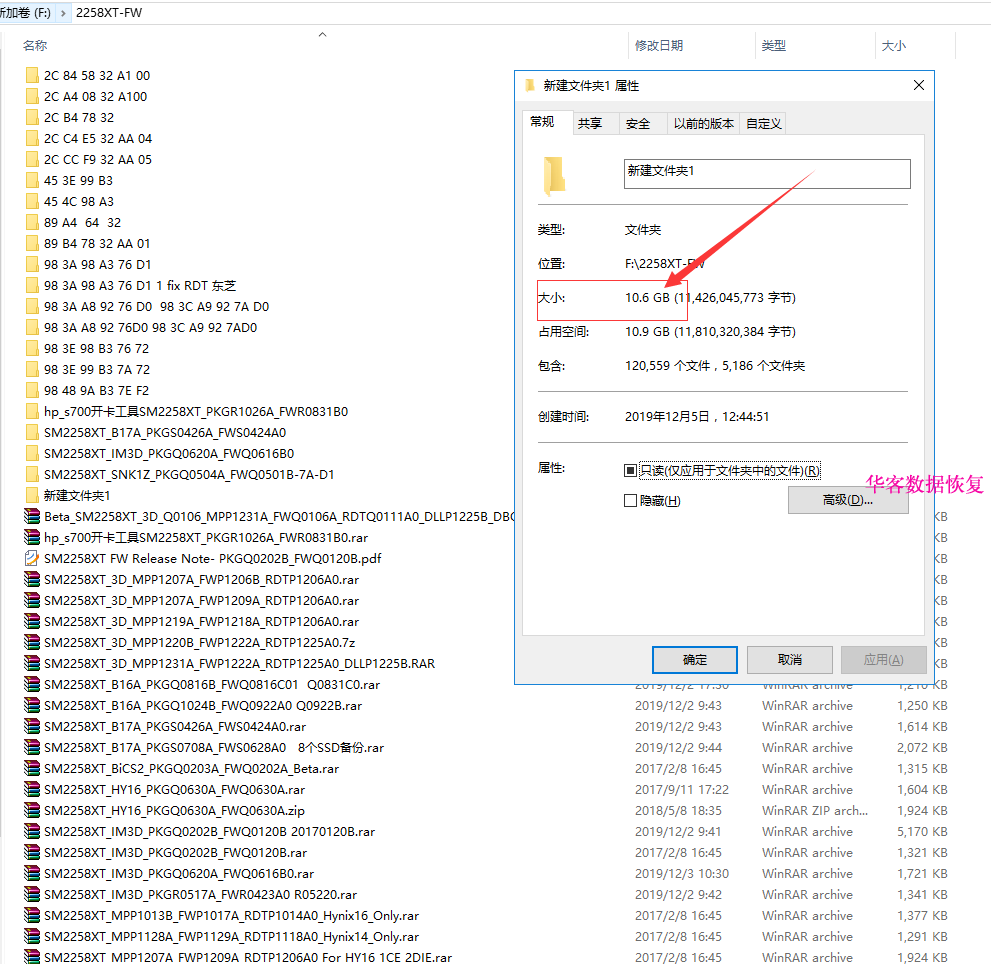Viewport: 991px width, 966px height.
Task: Select SM2258XT_HY16_PKGQ0630A_FWQ0630A.rar file
Action: 174,790
